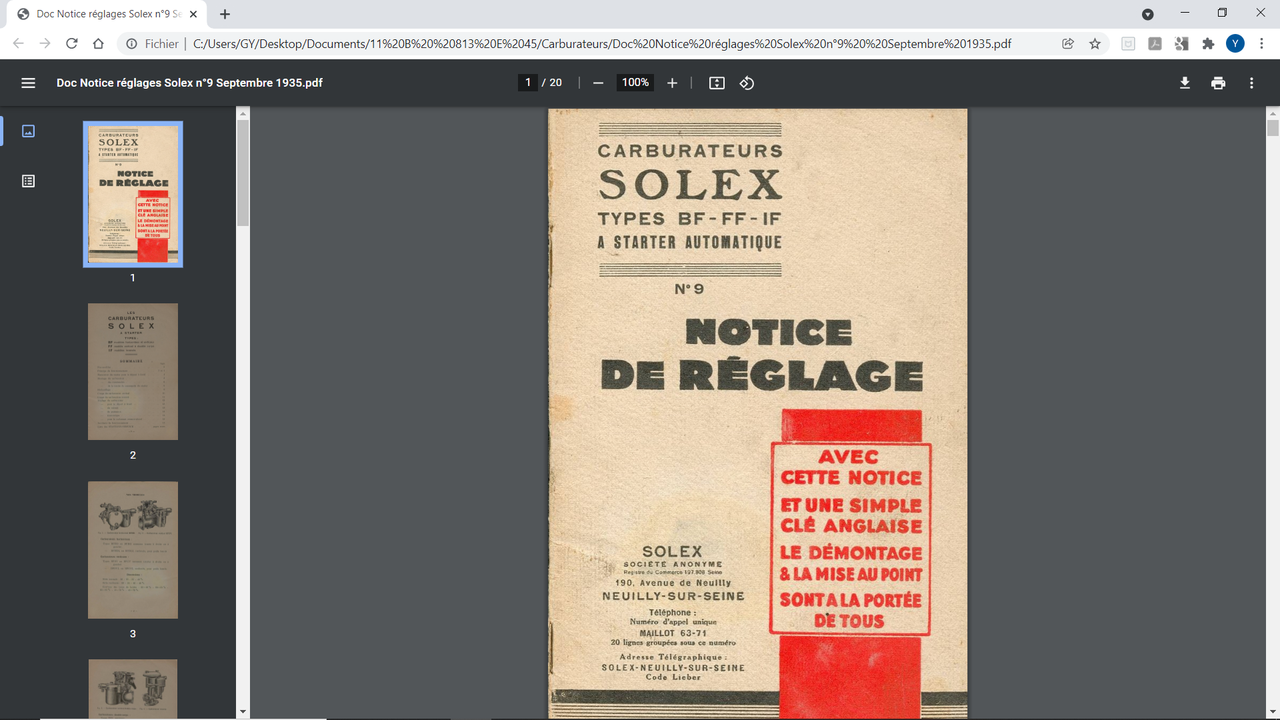The height and width of the screenshot is (720, 1280).
Task: Go forward in browser history
Action: coord(45,44)
